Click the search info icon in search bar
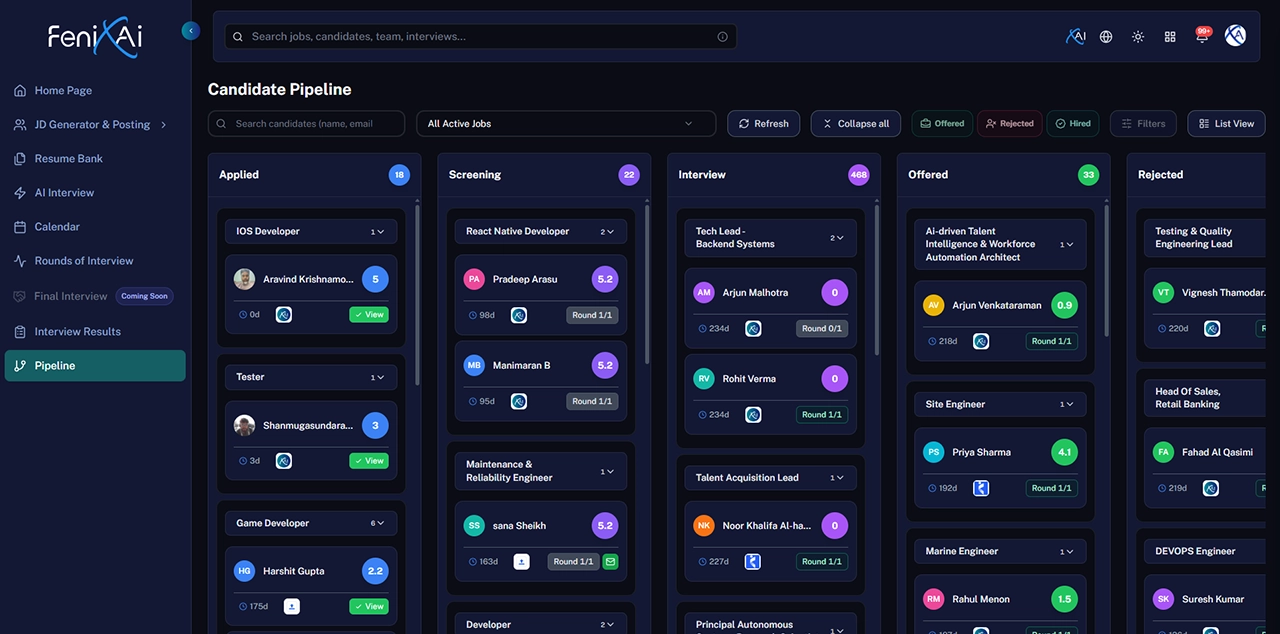 tap(723, 37)
